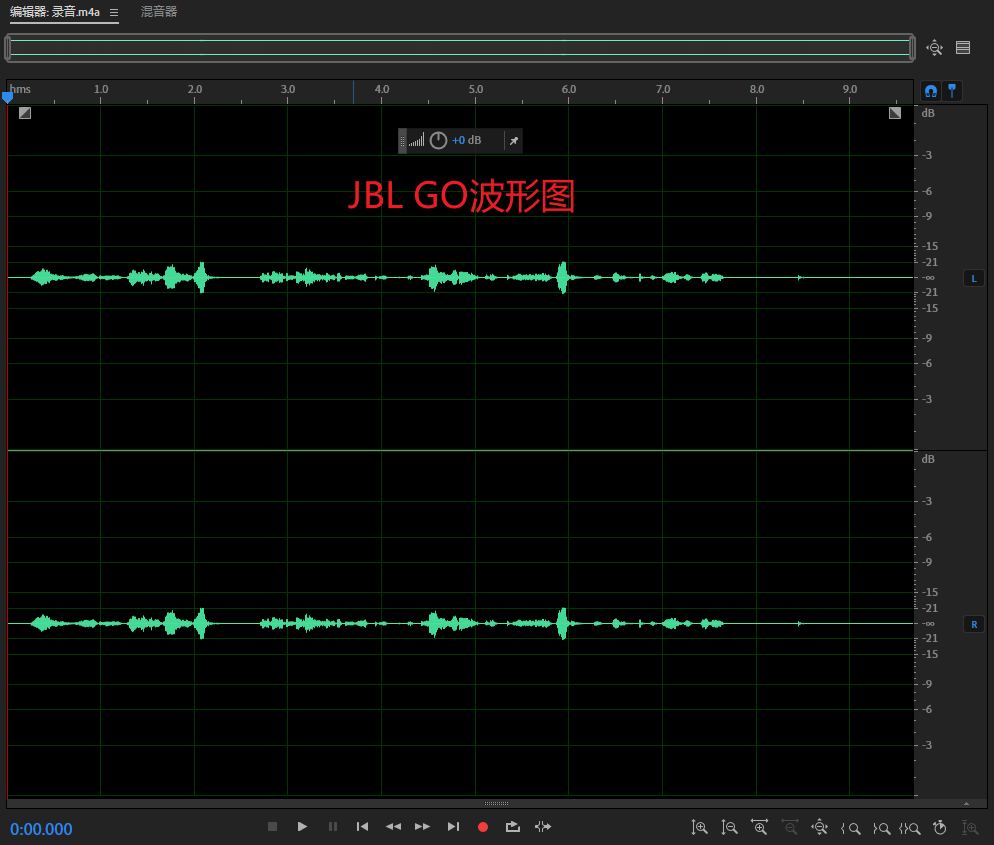Click the HUD drag grip handle

pos(402,141)
